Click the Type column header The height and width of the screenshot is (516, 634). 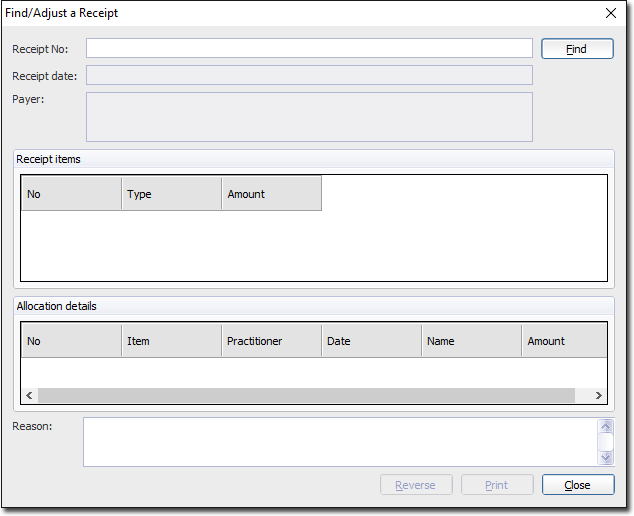point(171,194)
